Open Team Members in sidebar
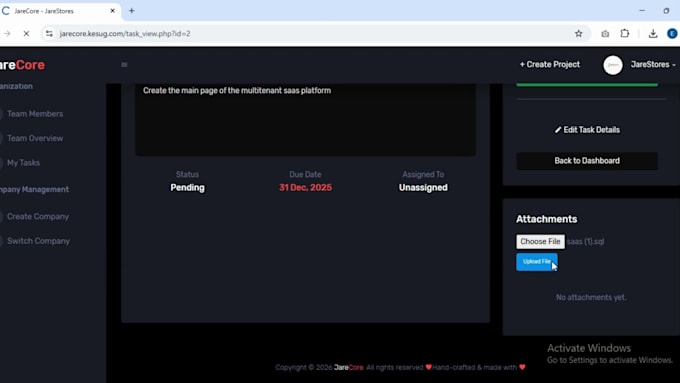The width and height of the screenshot is (680, 383). 35,114
